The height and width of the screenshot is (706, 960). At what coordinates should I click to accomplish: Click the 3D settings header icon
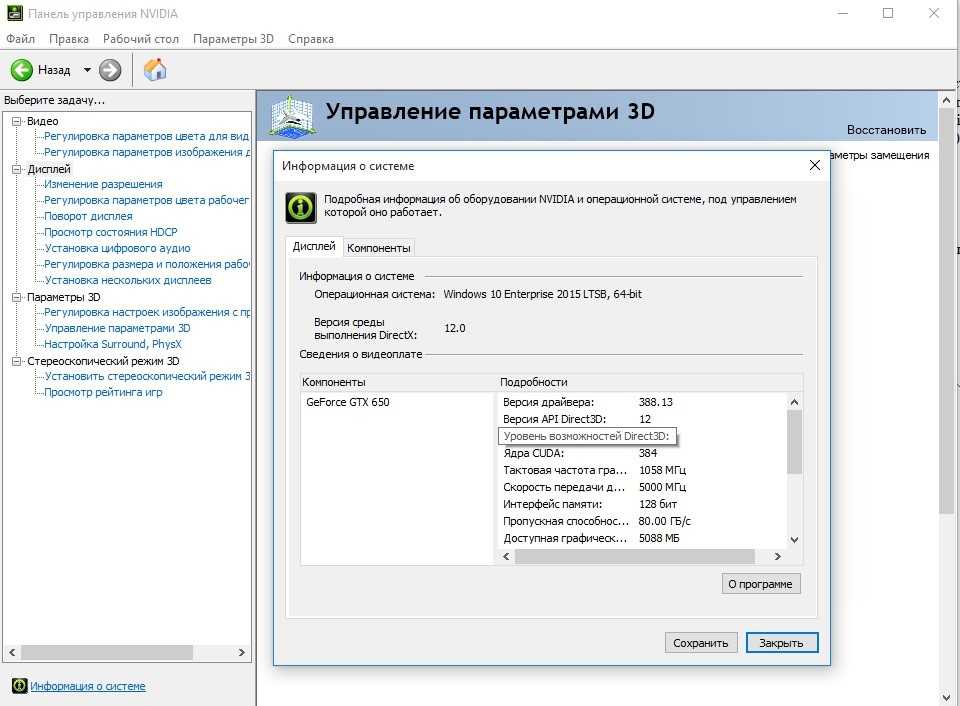click(x=294, y=116)
